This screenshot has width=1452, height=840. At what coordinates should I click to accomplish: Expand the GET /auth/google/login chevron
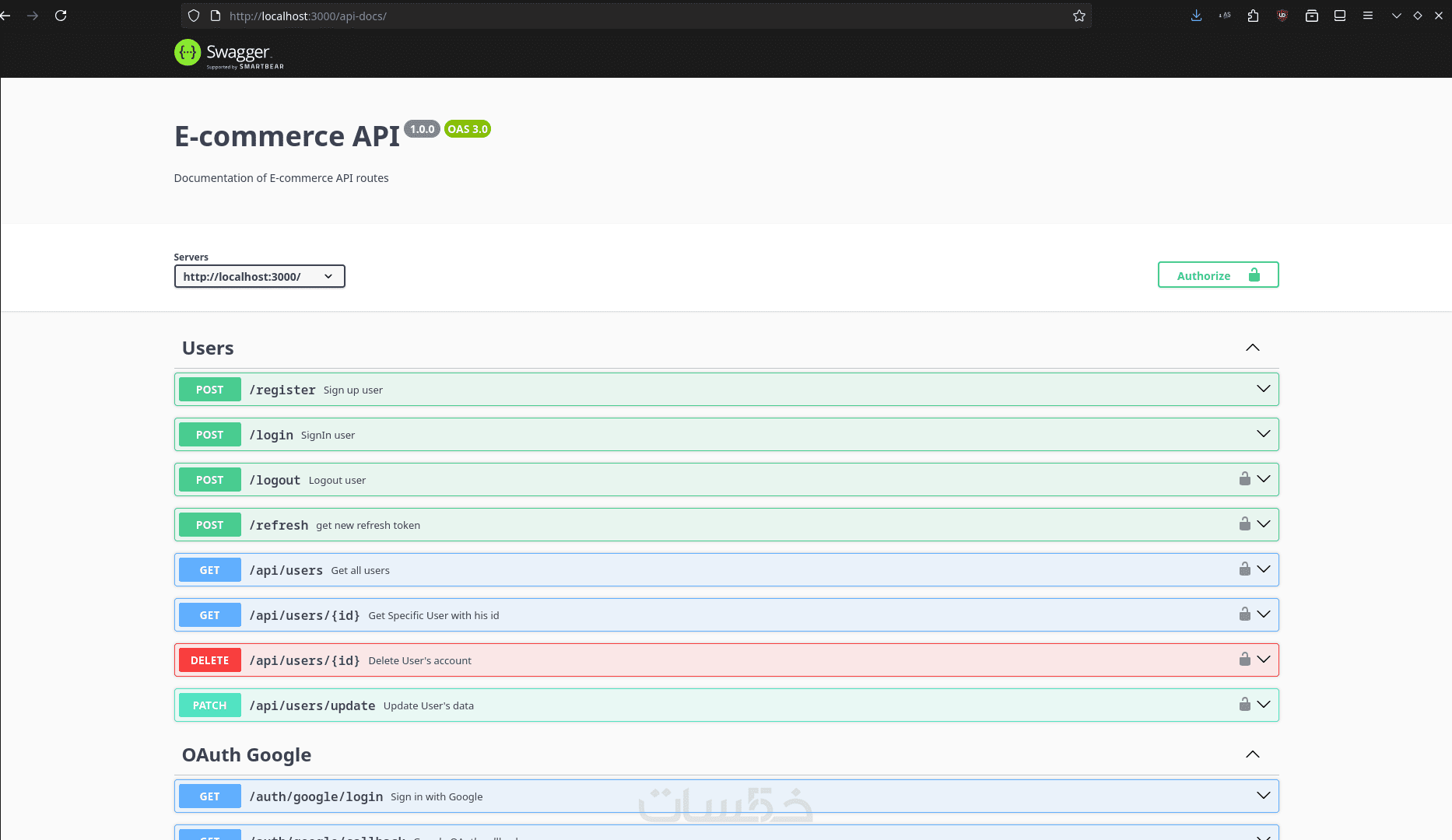1263,796
